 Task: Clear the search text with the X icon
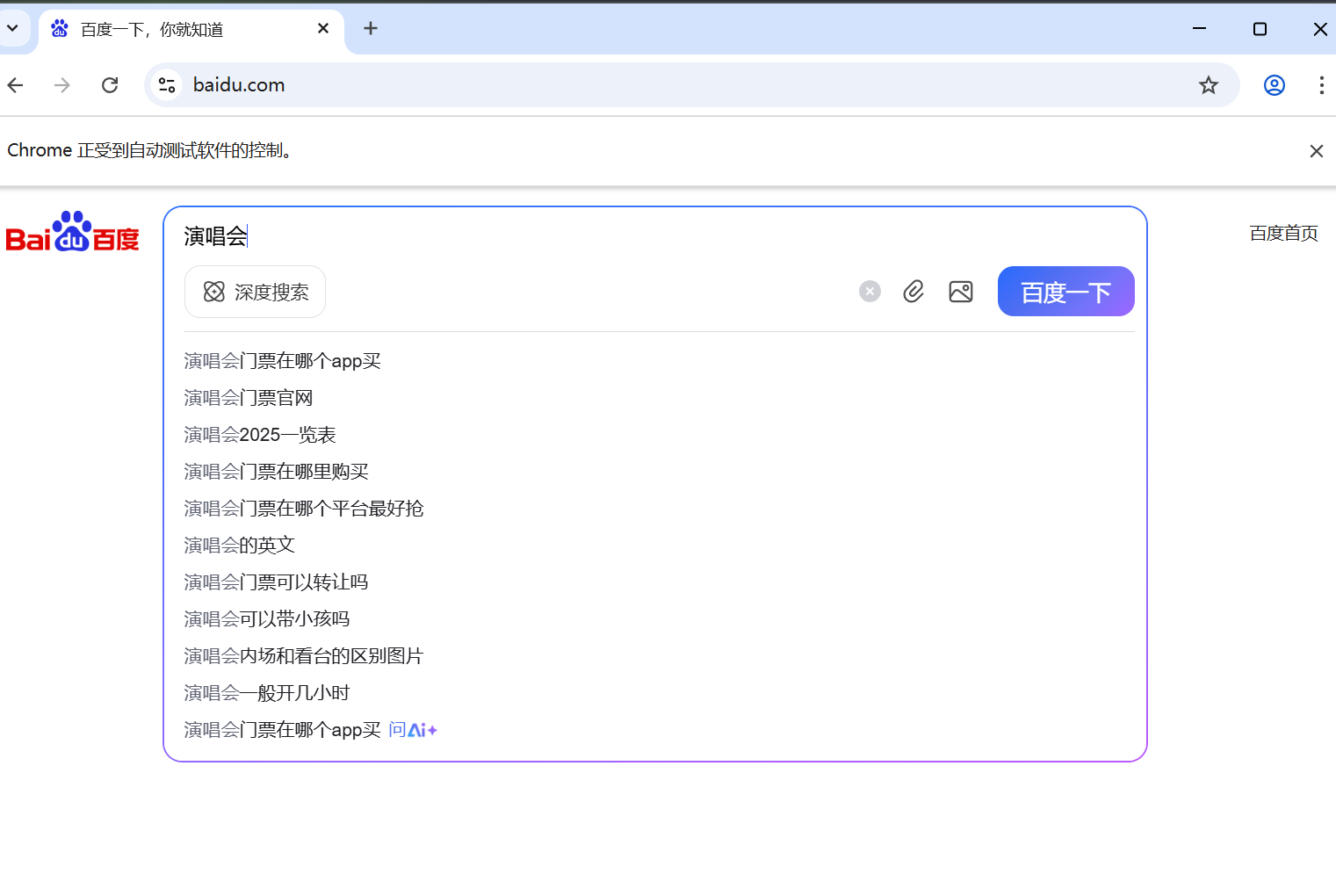click(870, 292)
